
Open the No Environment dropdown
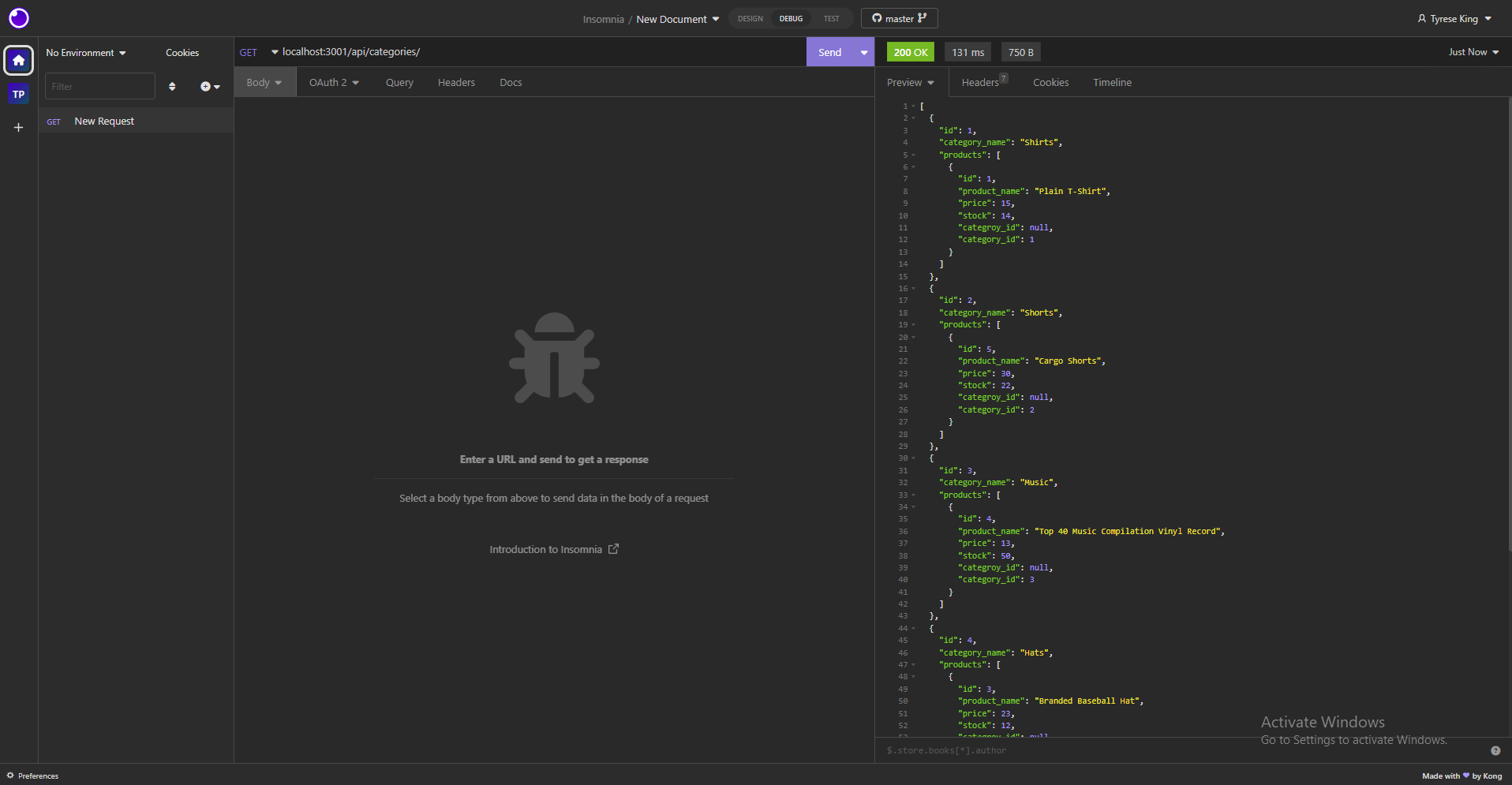pyautogui.click(x=85, y=53)
